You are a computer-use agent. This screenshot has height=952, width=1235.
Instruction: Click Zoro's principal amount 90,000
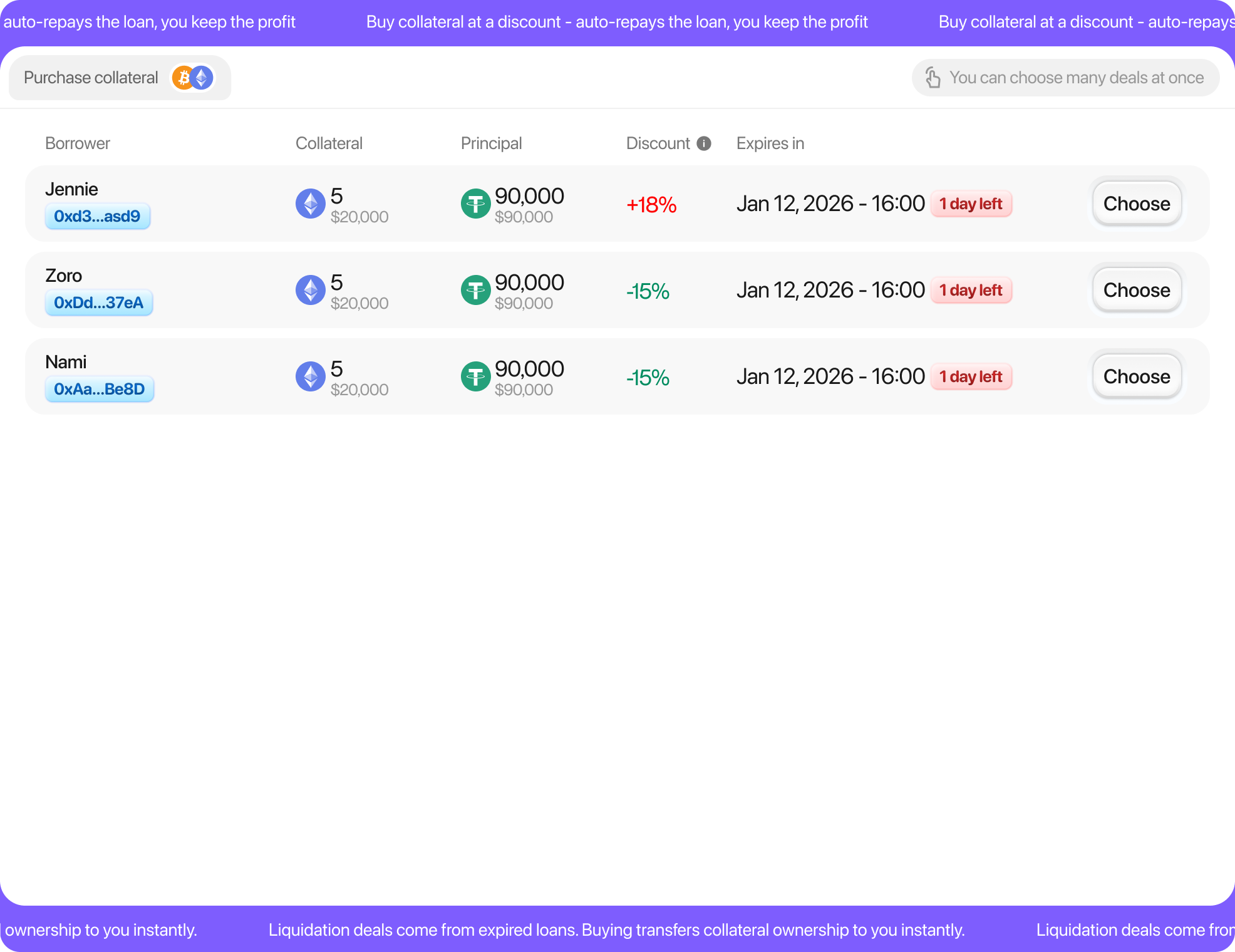pyautogui.click(x=529, y=282)
